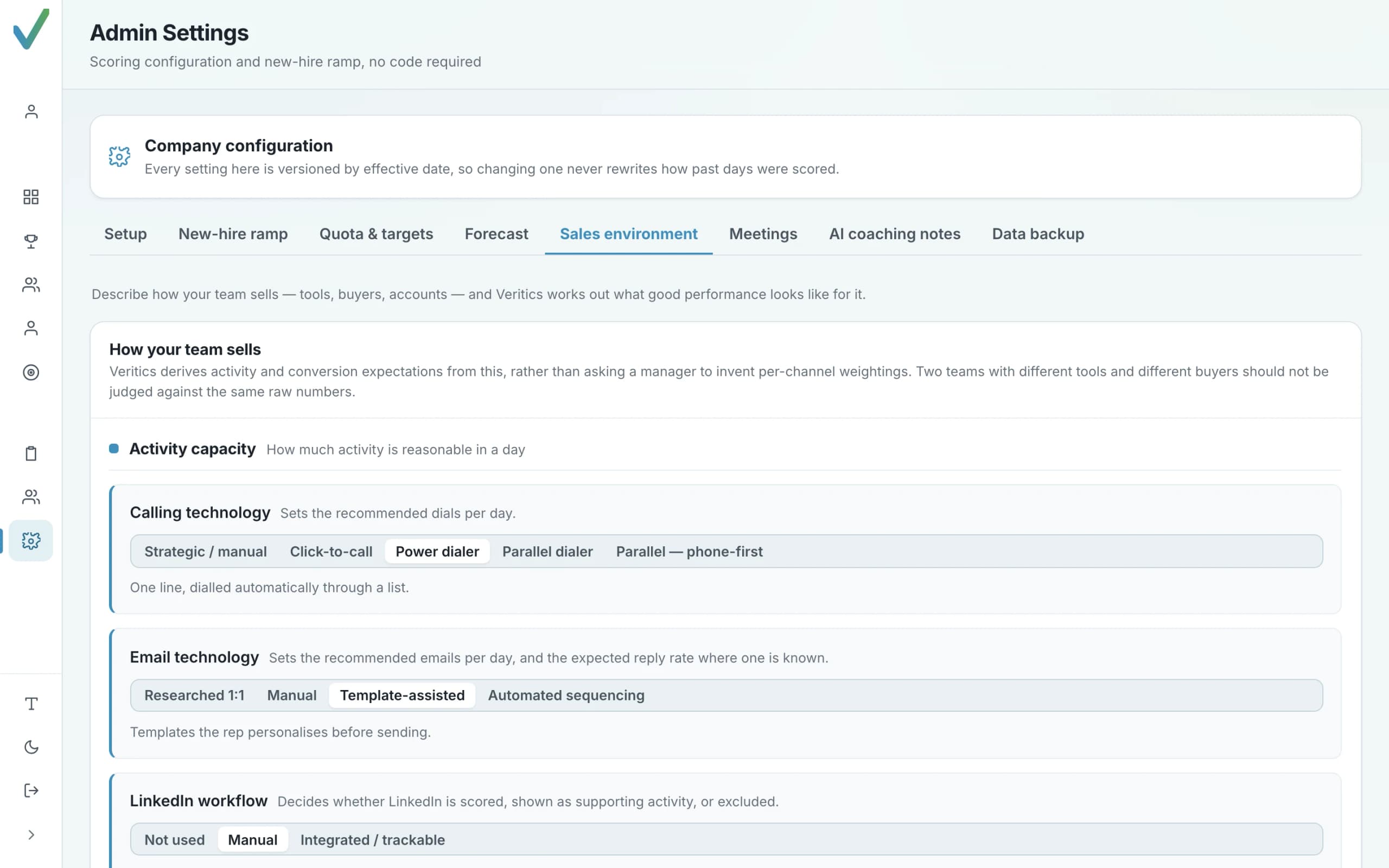Click the Activity capacity section heading
Screen dimensions: 1389x868
192,449
